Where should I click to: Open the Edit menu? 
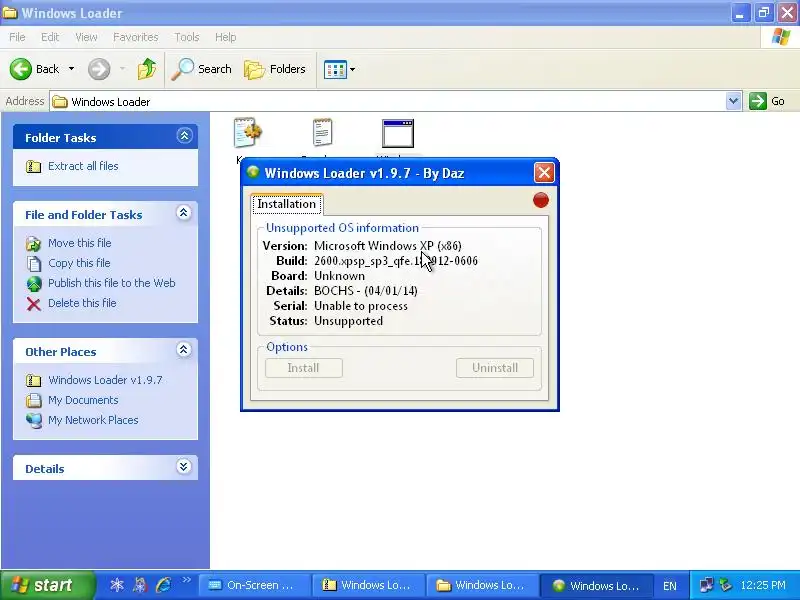coord(49,37)
